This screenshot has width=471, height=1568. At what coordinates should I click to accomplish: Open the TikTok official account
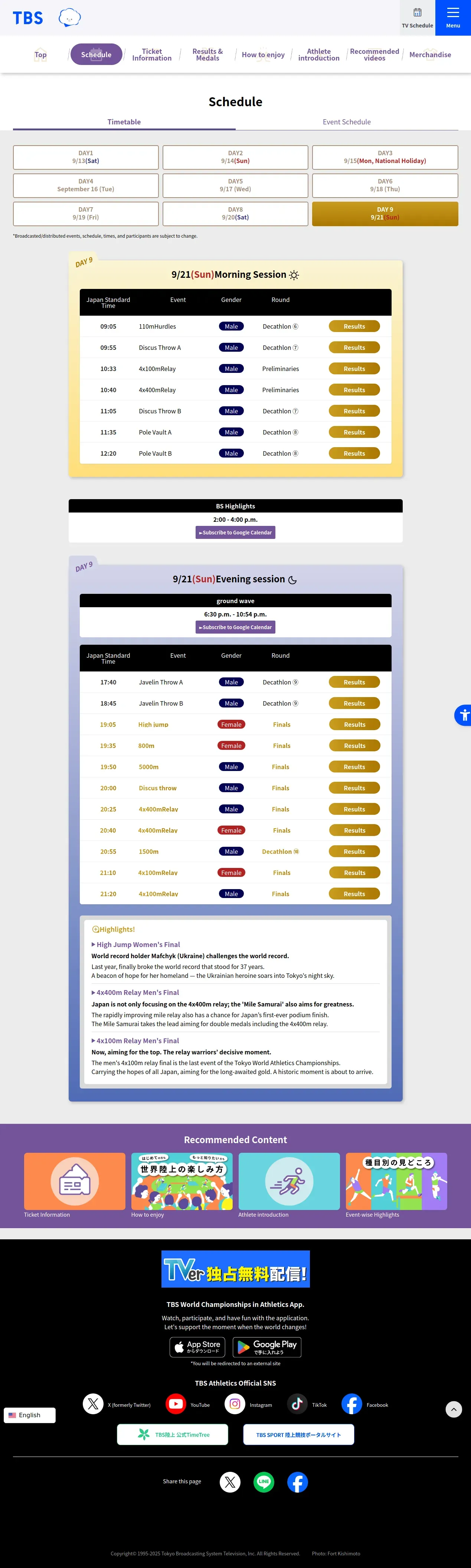pos(298,1404)
